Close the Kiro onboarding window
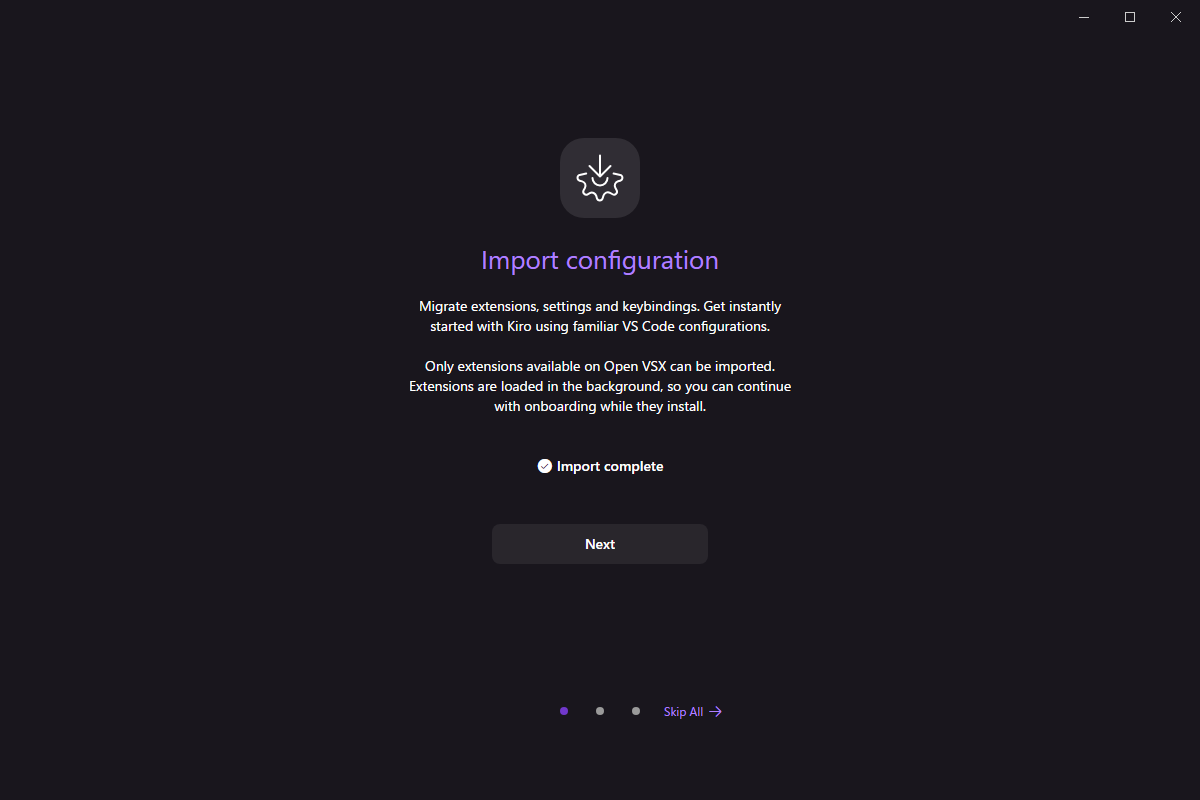Image resolution: width=1200 pixels, height=800 pixels. pos(1176,17)
